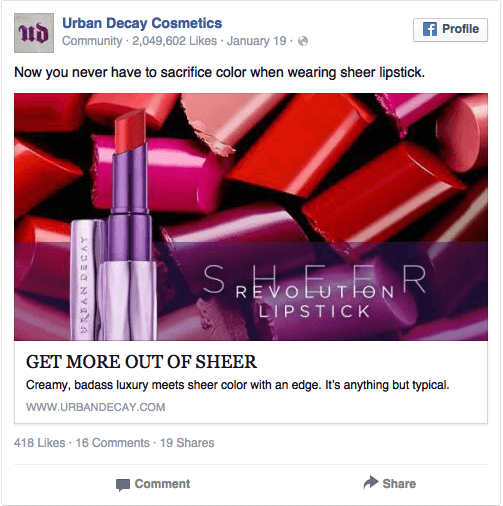Open the Urban Decay Cosmetics page name
The image size is (503, 506).
142,23
